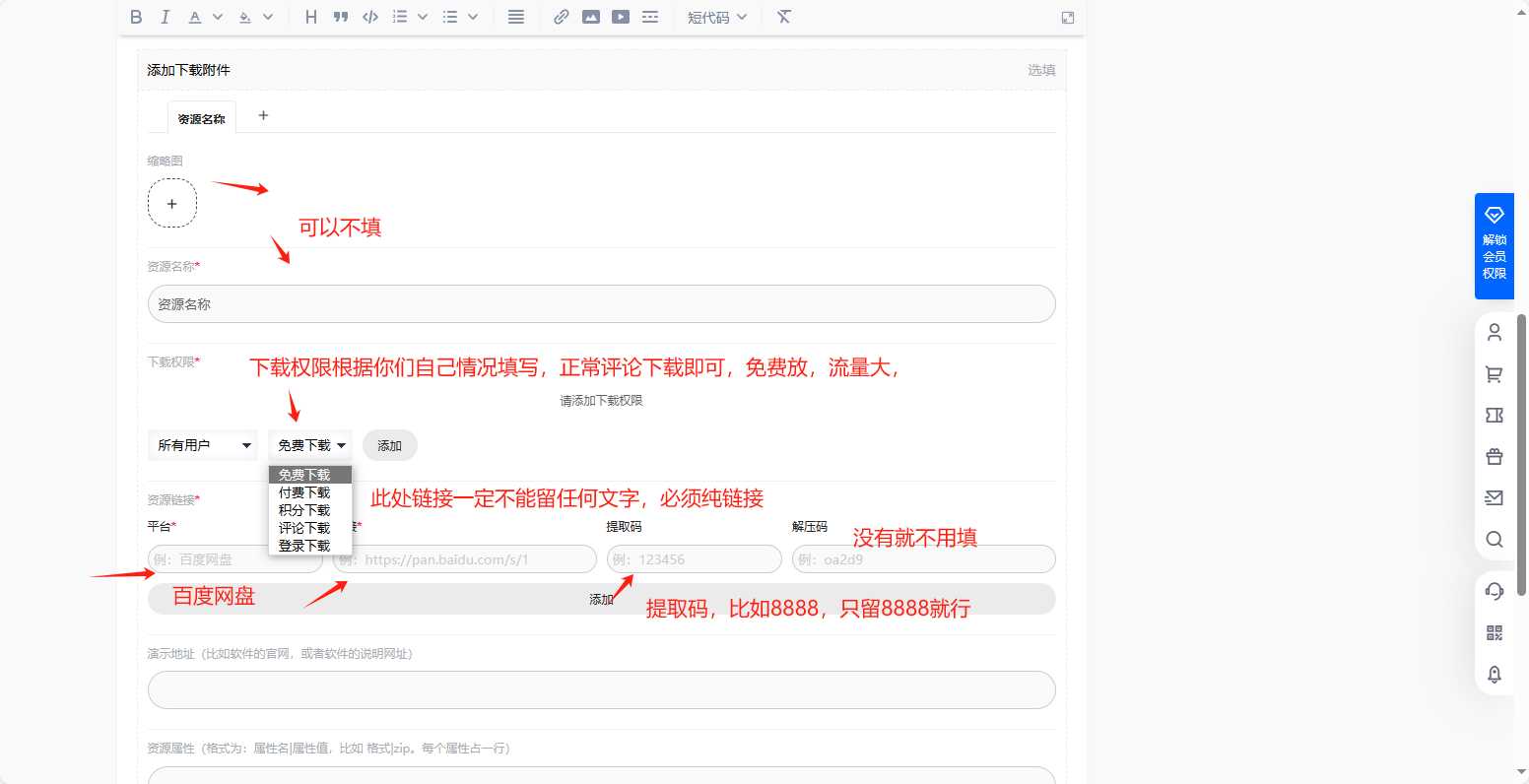Switch to the 资源名称 tab
The image size is (1529, 784).
(x=202, y=116)
